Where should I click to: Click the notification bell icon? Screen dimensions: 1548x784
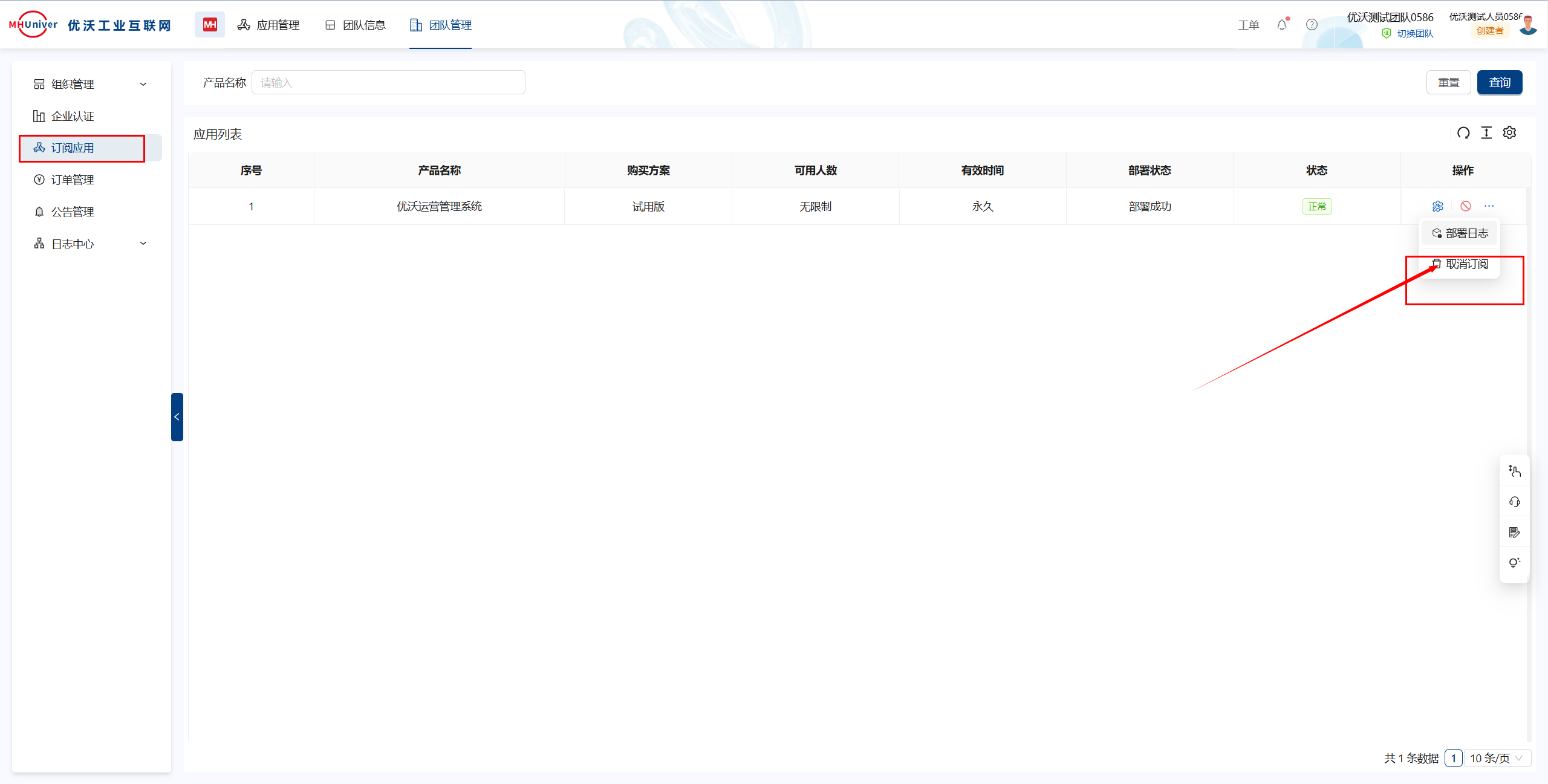point(1282,25)
